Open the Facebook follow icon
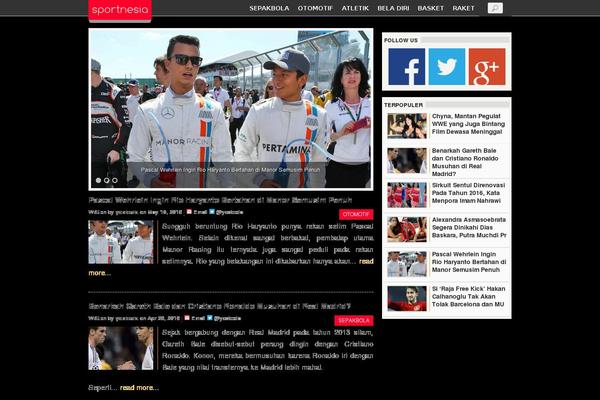The width and height of the screenshot is (600, 400). point(406,67)
